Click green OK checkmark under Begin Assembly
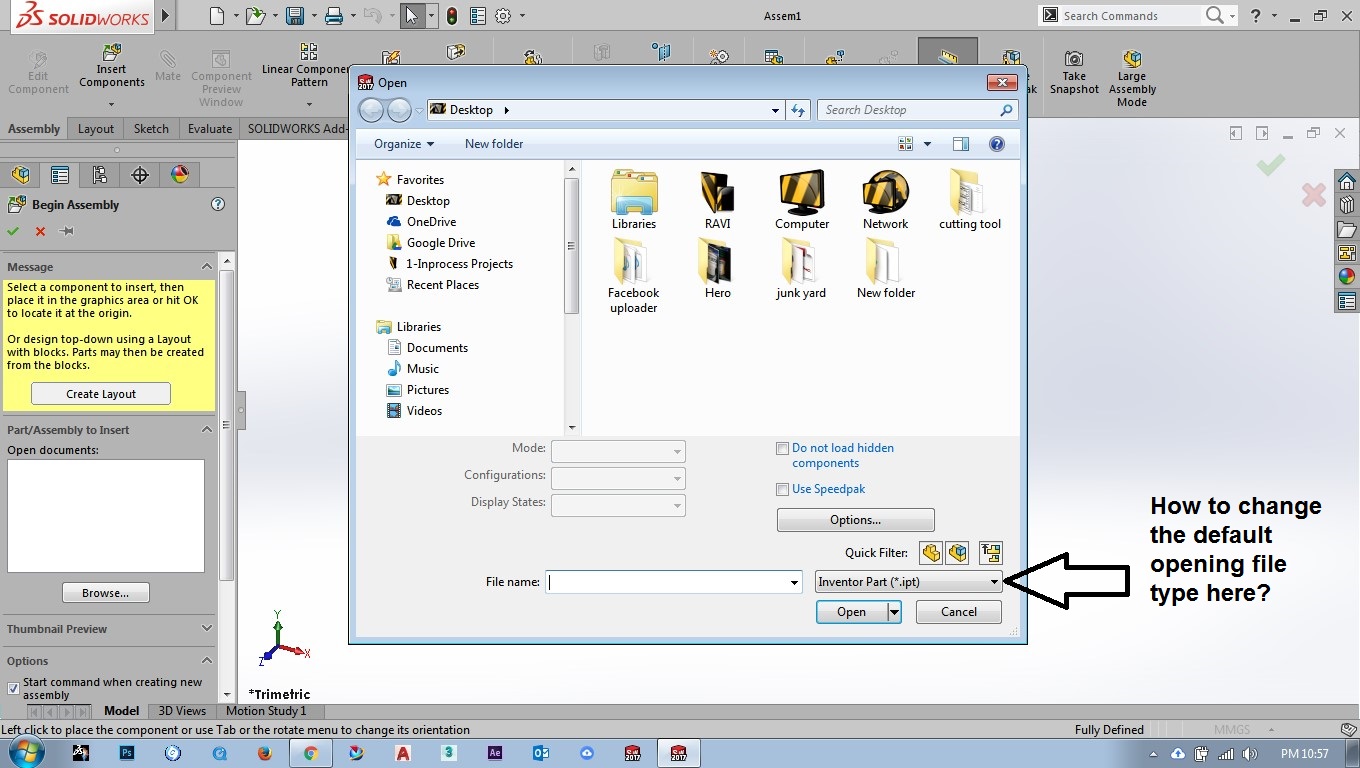Image resolution: width=1360 pixels, height=768 pixels. [13, 231]
